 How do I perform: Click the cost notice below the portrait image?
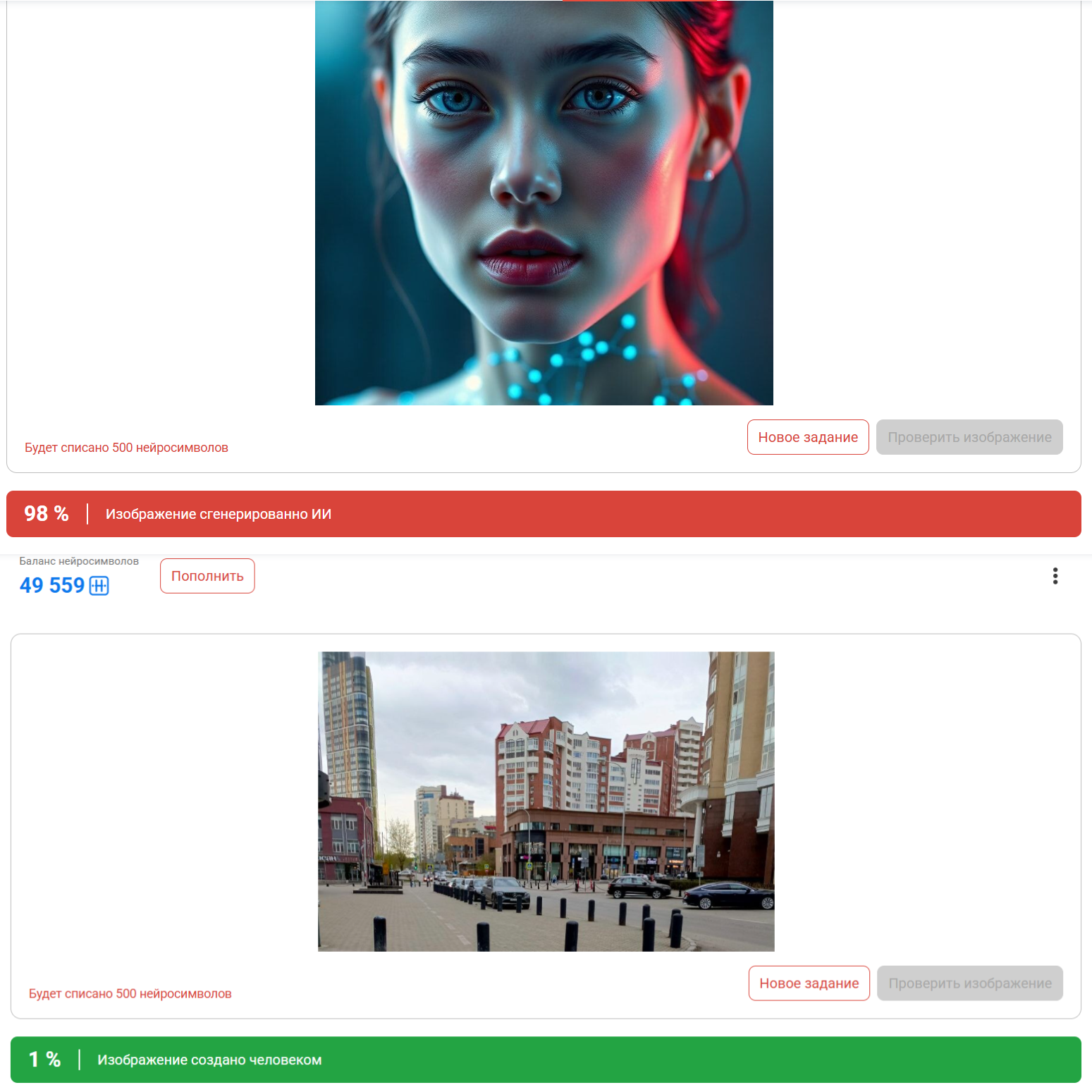126,448
